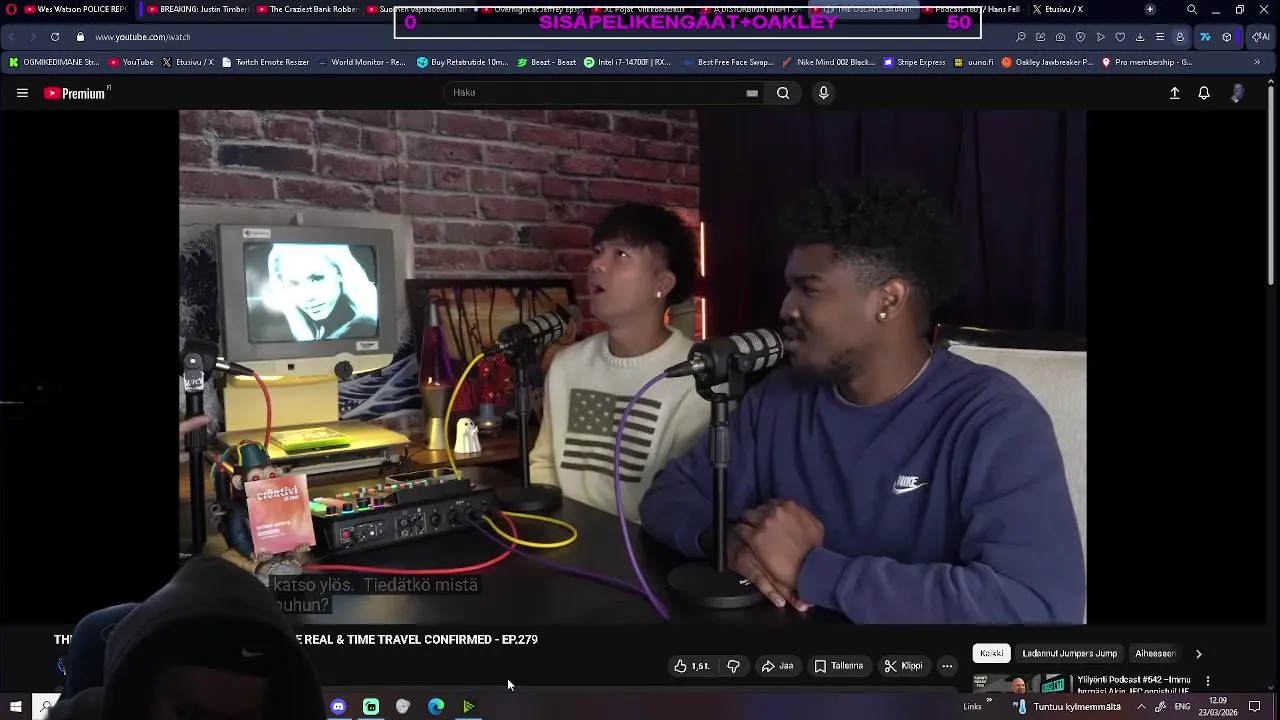Open Oakley Jawbreaker bookmark
This screenshot has height=720, width=1280.
point(1047,62)
